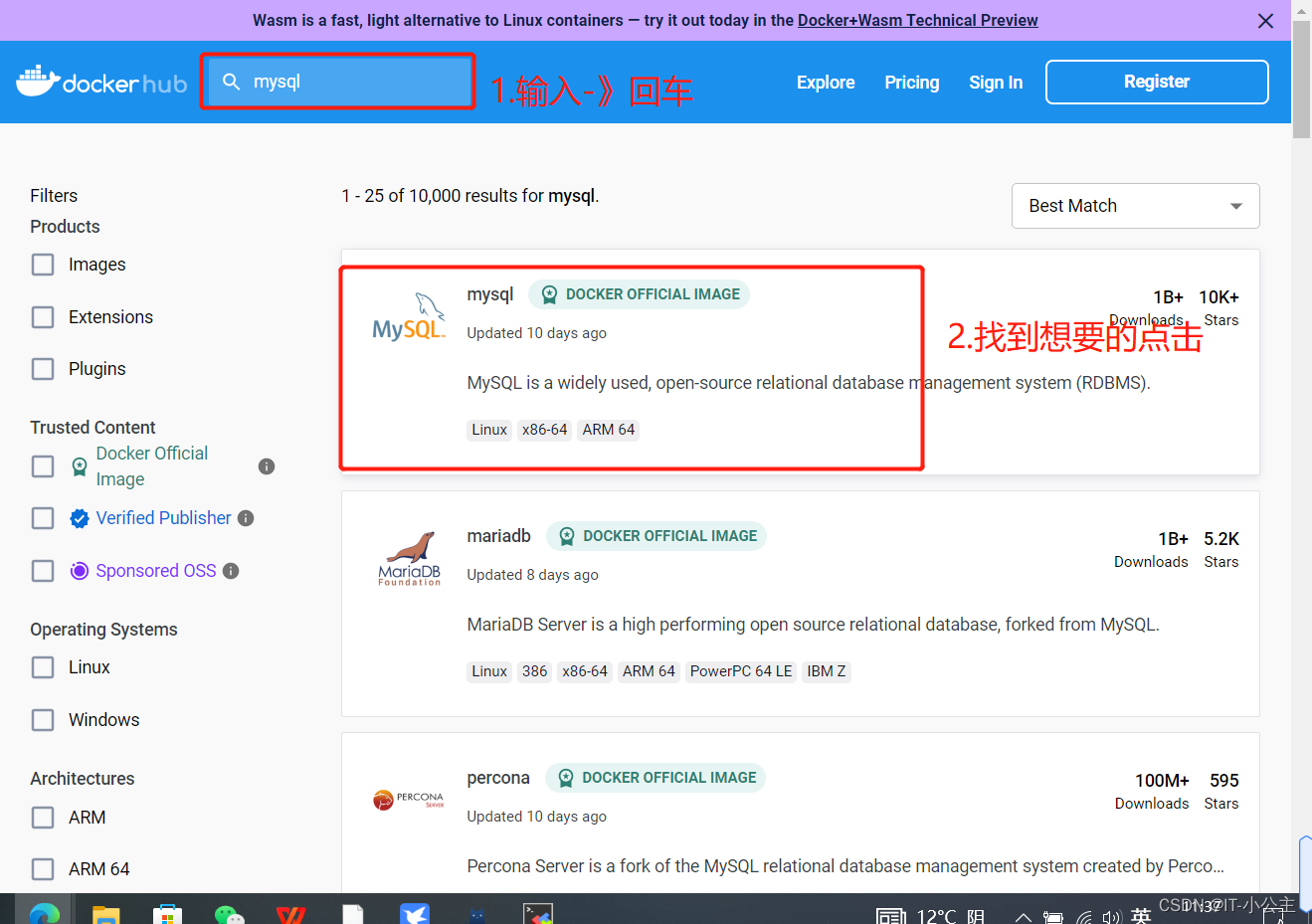
Task: Open the blue bird app in taskbar
Action: 415,914
